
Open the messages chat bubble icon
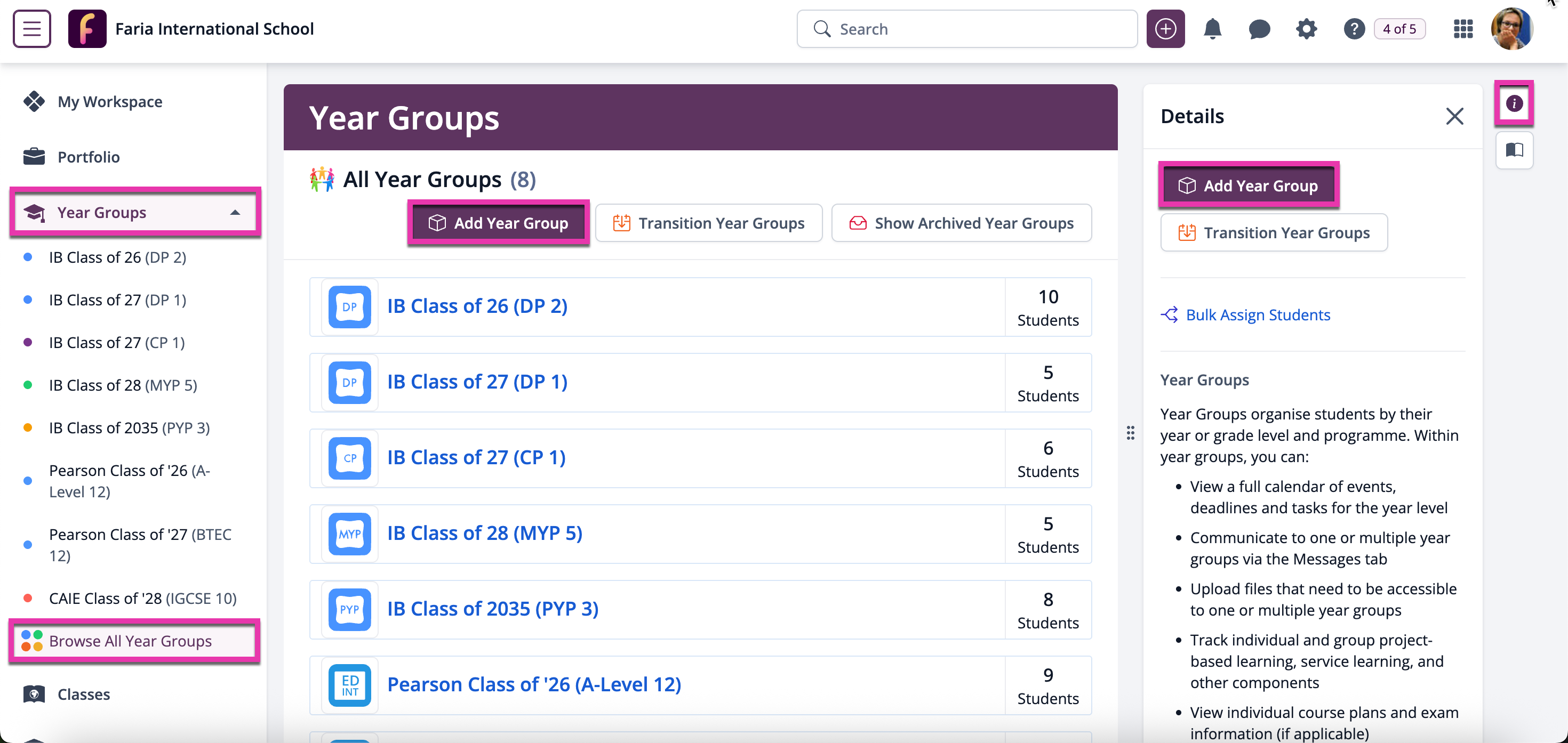point(1259,29)
